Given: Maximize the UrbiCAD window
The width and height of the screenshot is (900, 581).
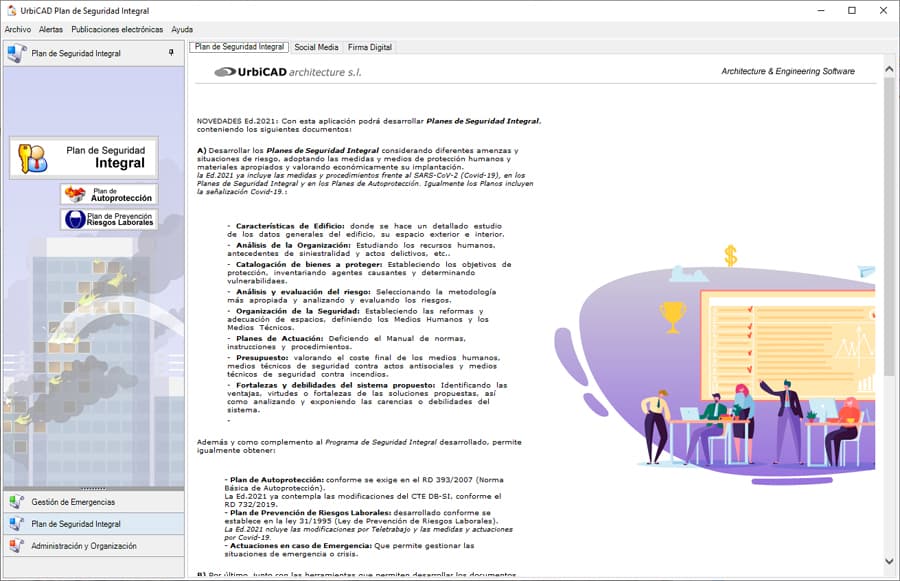Looking at the screenshot, I should (852, 10).
